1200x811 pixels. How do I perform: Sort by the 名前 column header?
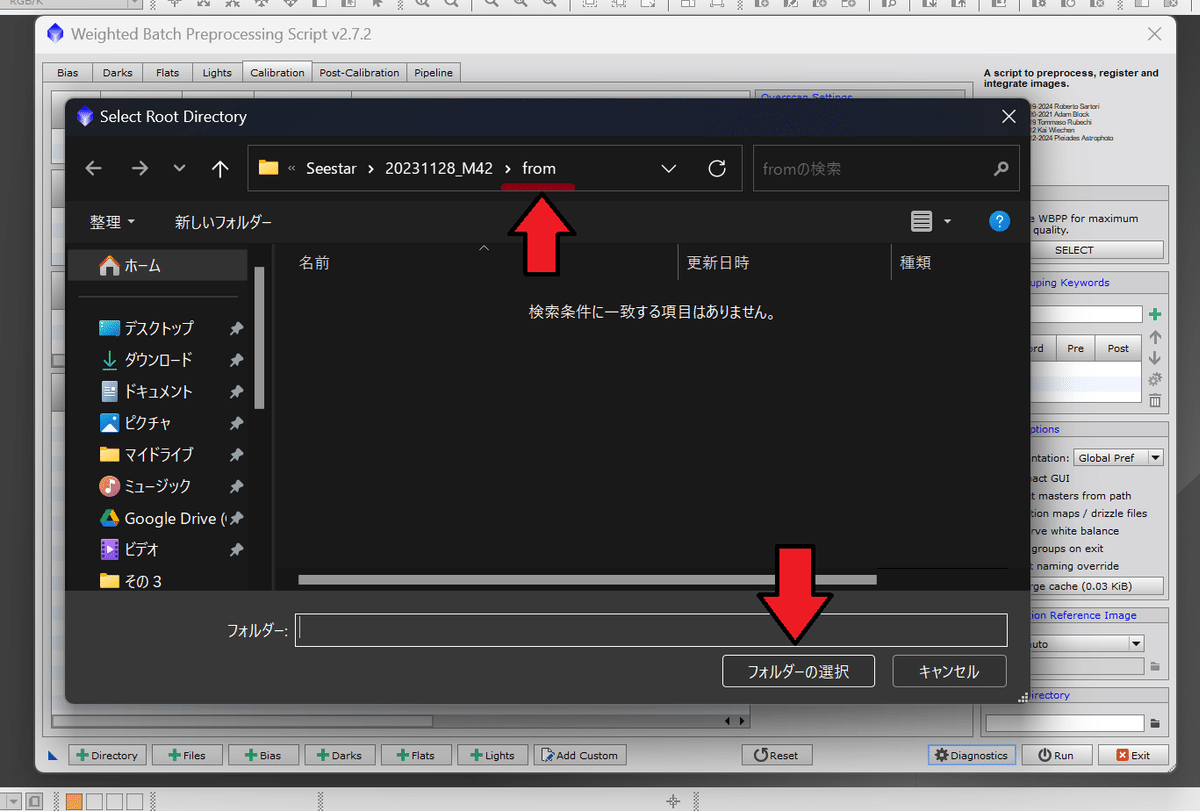[314, 263]
